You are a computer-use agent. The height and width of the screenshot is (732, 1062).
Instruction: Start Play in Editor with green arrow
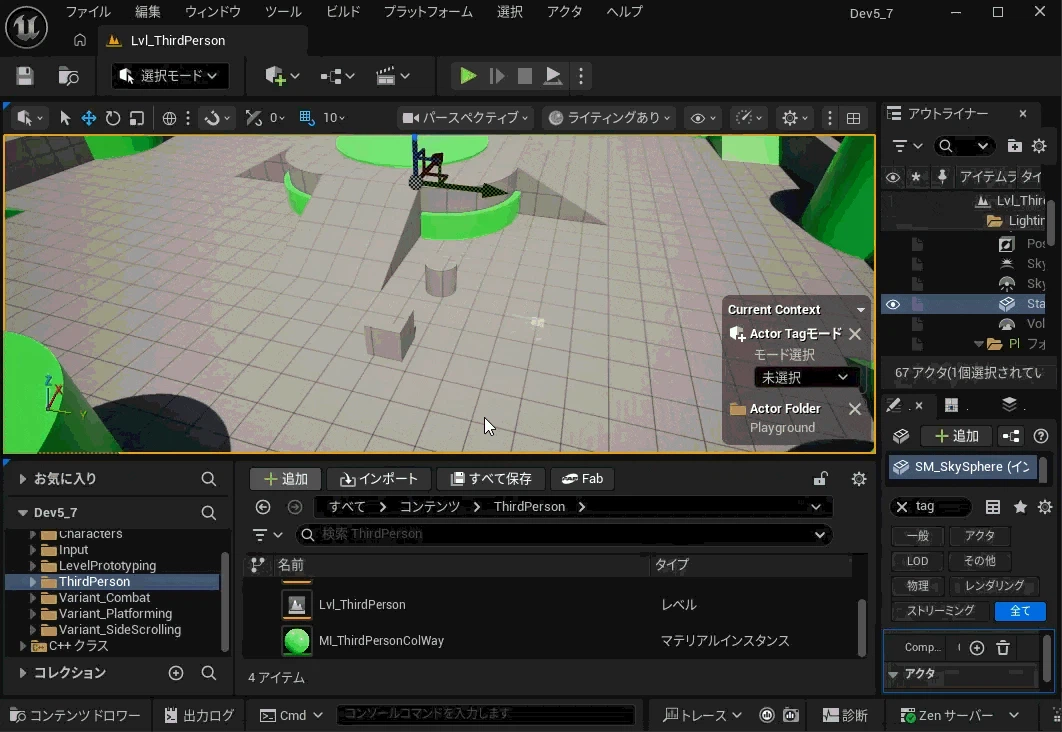pos(467,76)
